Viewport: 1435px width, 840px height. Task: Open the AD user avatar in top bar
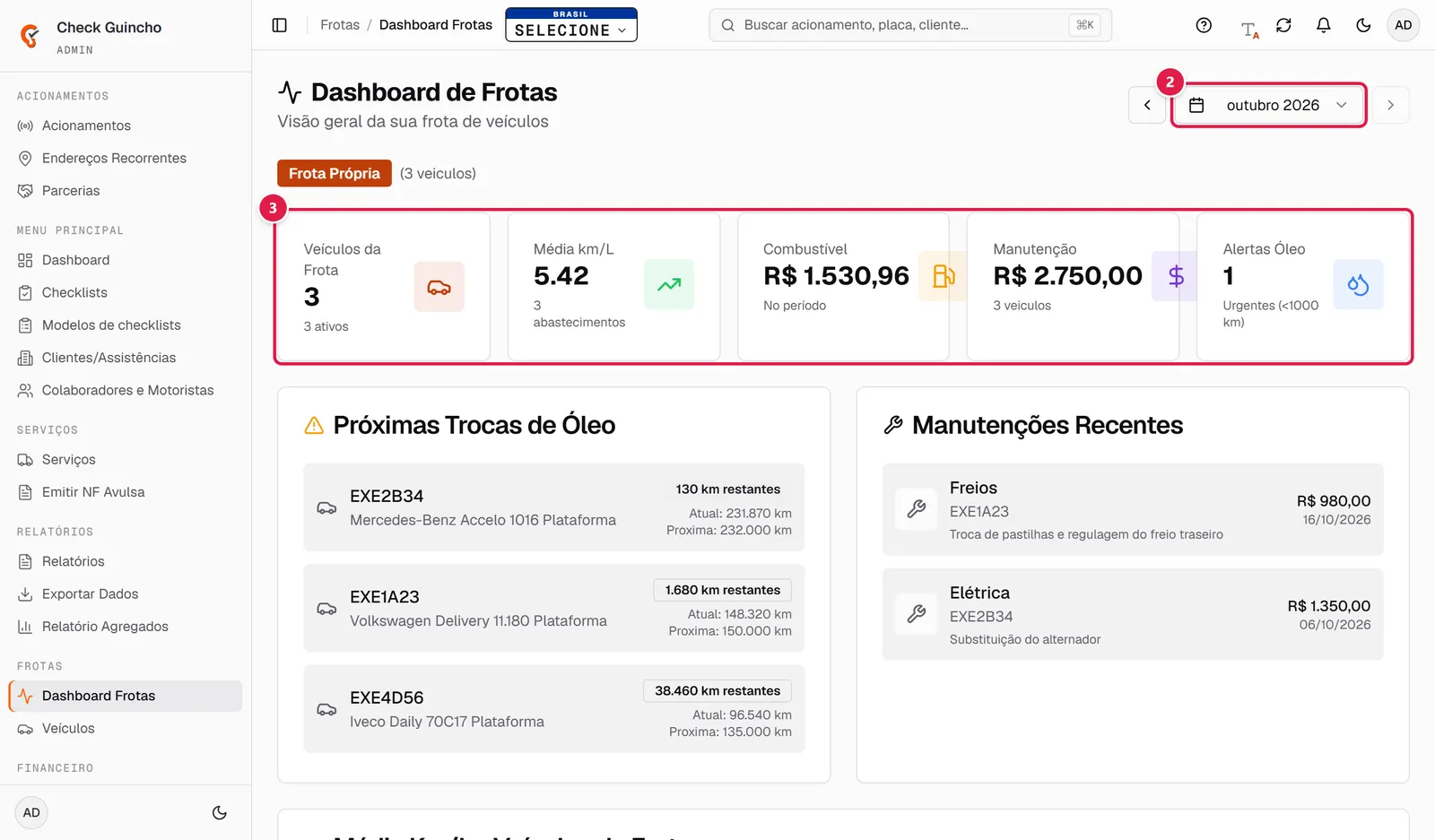[x=1404, y=25]
